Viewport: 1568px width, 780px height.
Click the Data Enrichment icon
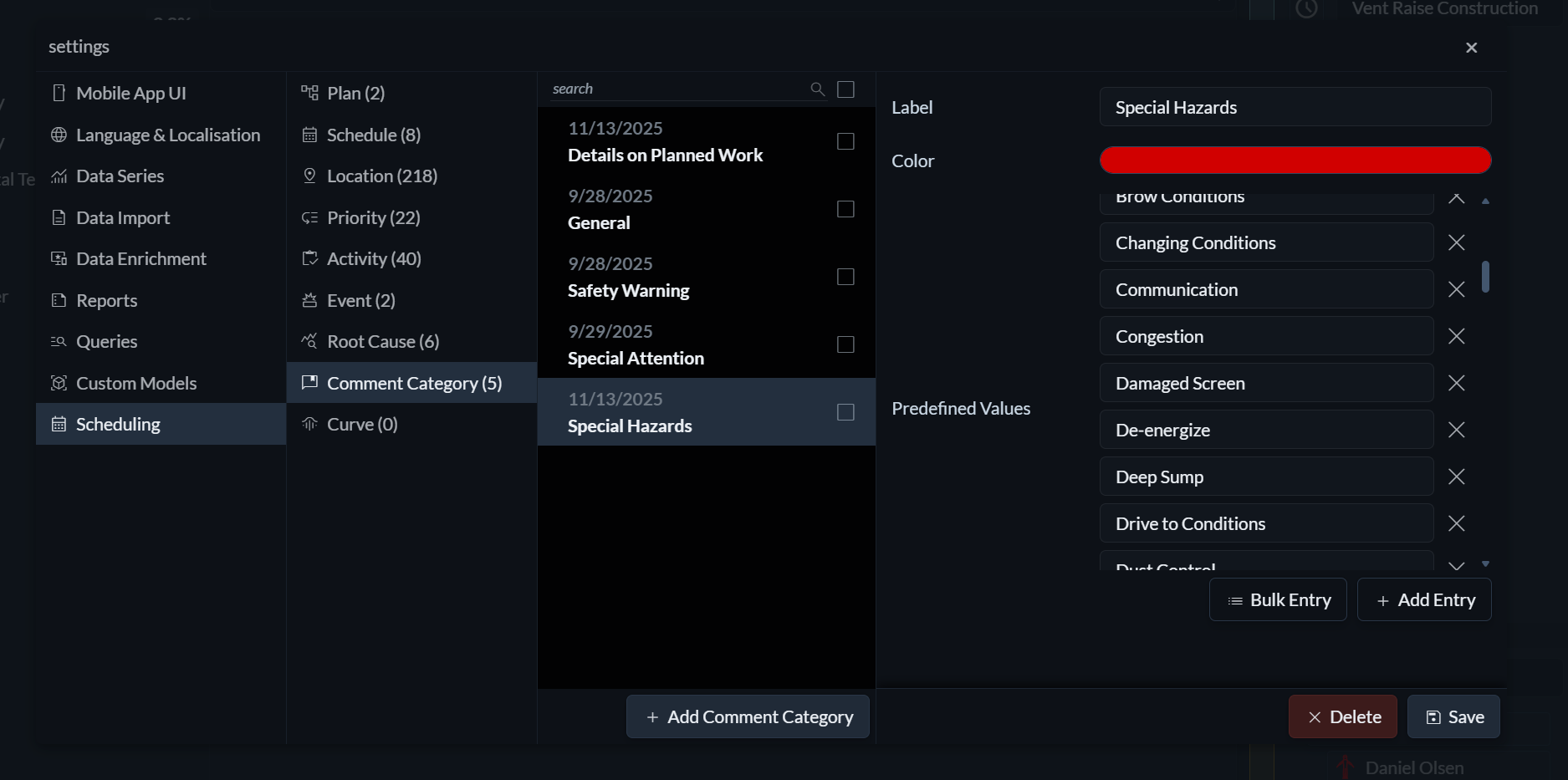tap(59, 258)
